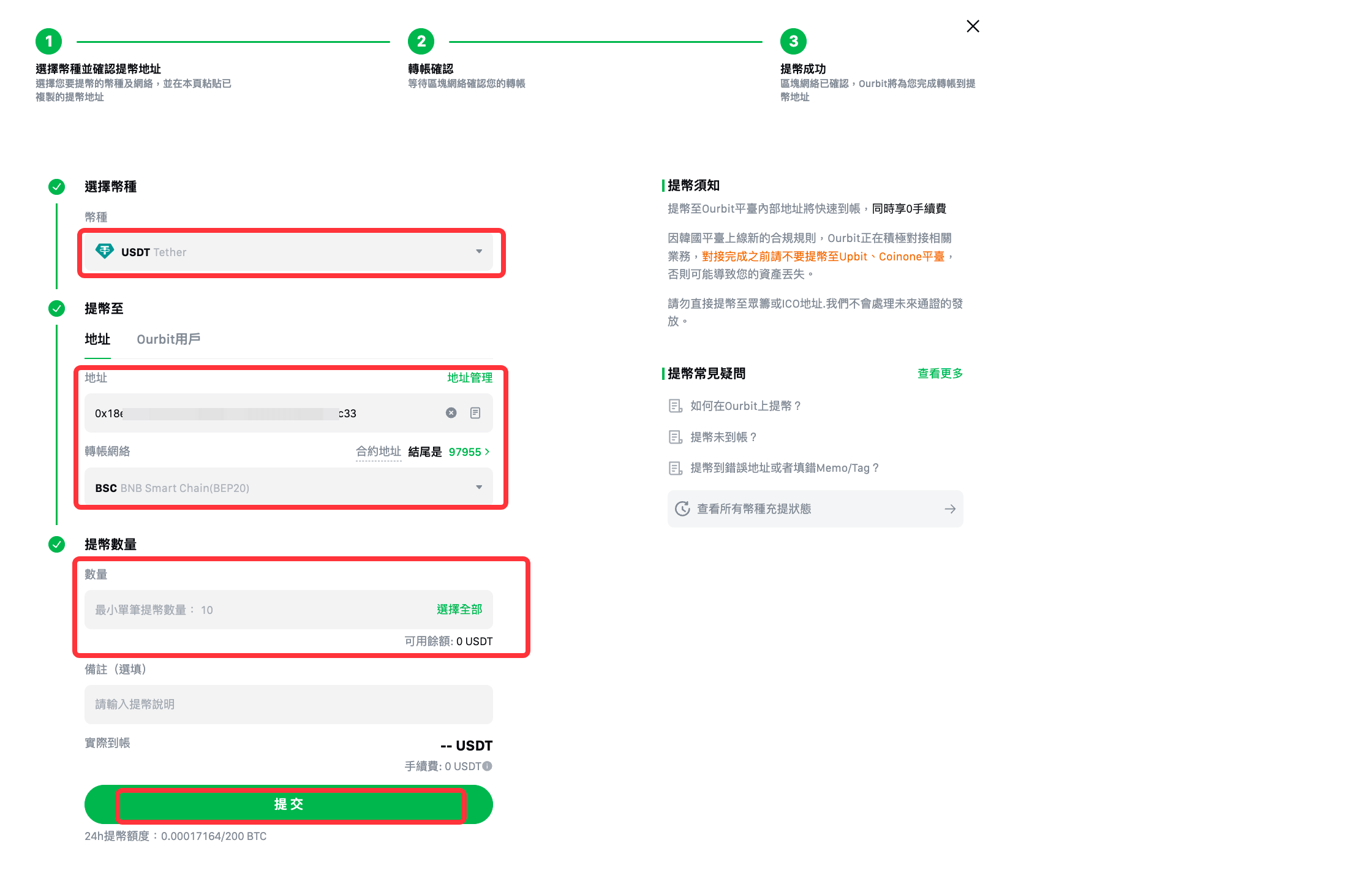Viewport: 1372px width, 870px height.
Task: Click the 選擇幣種 green check mark
Action: [x=56, y=186]
